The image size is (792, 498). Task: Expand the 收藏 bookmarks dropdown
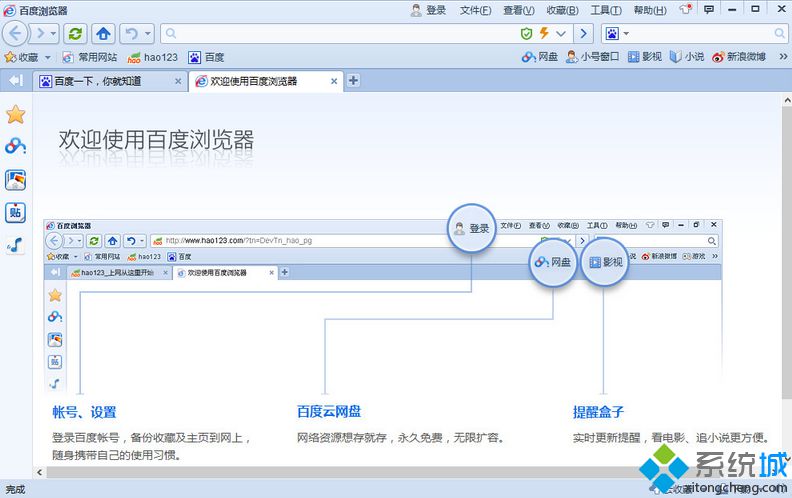45,58
